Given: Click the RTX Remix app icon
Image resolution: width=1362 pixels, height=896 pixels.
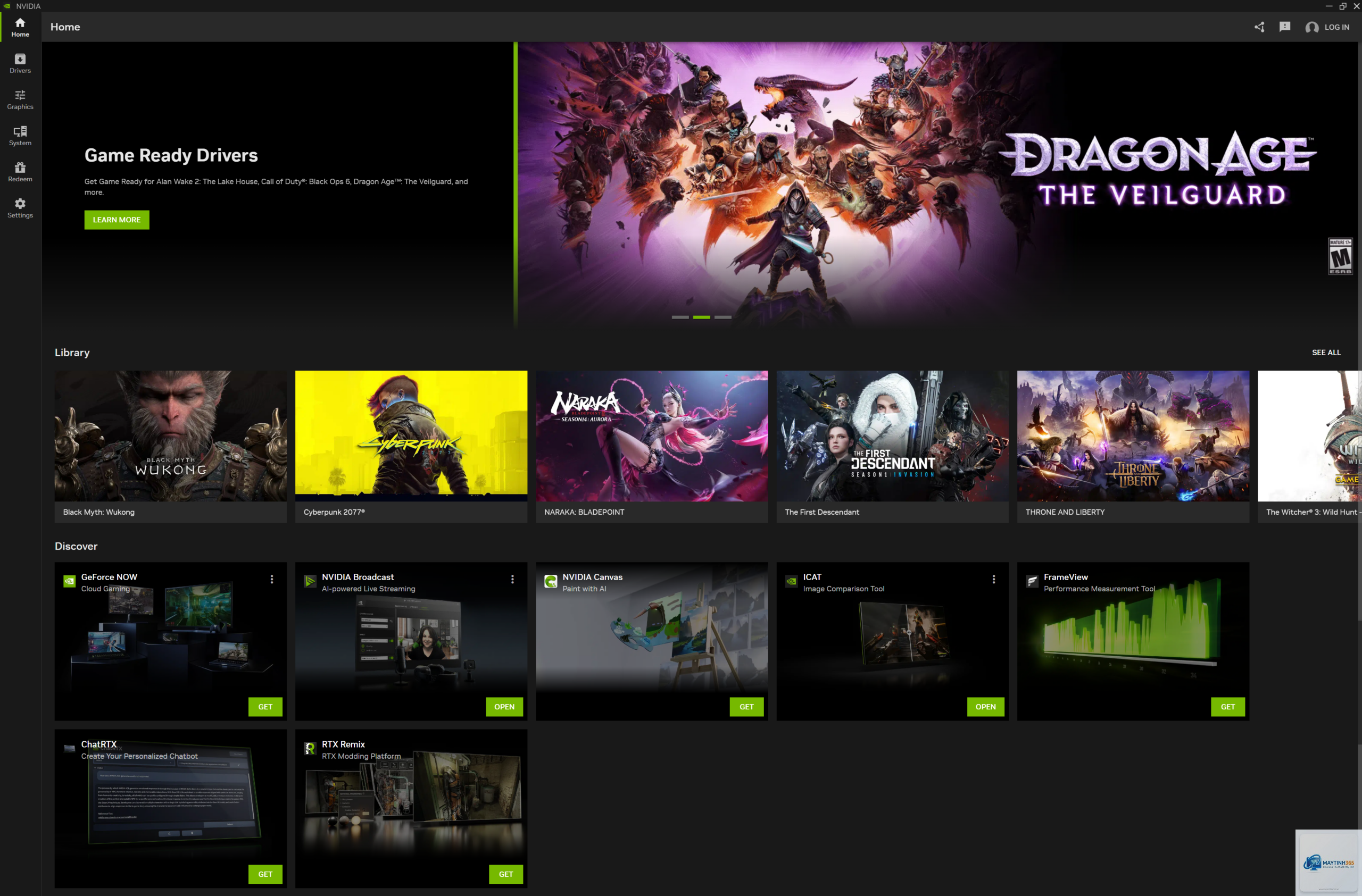Looking at the screenshot, I should tap(310, 749).
